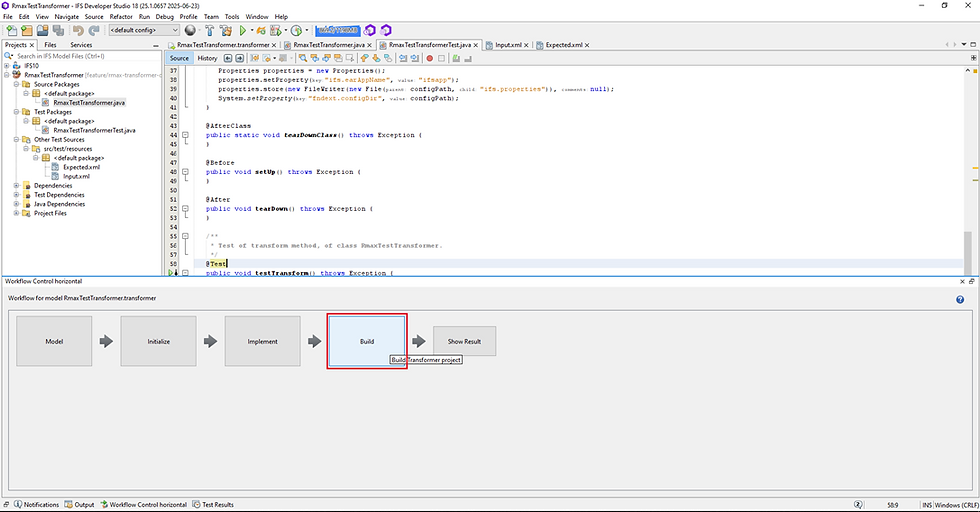Collapse the Source Packages tree node
Screen dimensions: 980x512
(16, 84)
